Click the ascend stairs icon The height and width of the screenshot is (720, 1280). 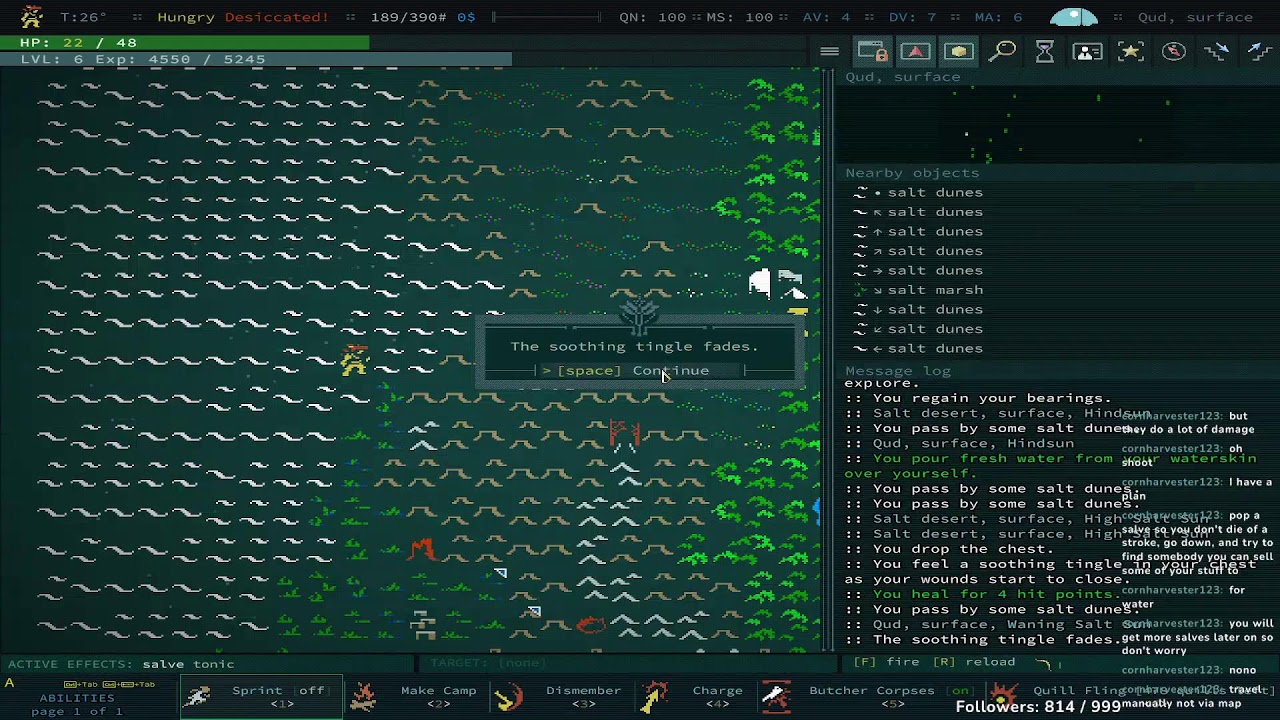(x=1259, y=52)
